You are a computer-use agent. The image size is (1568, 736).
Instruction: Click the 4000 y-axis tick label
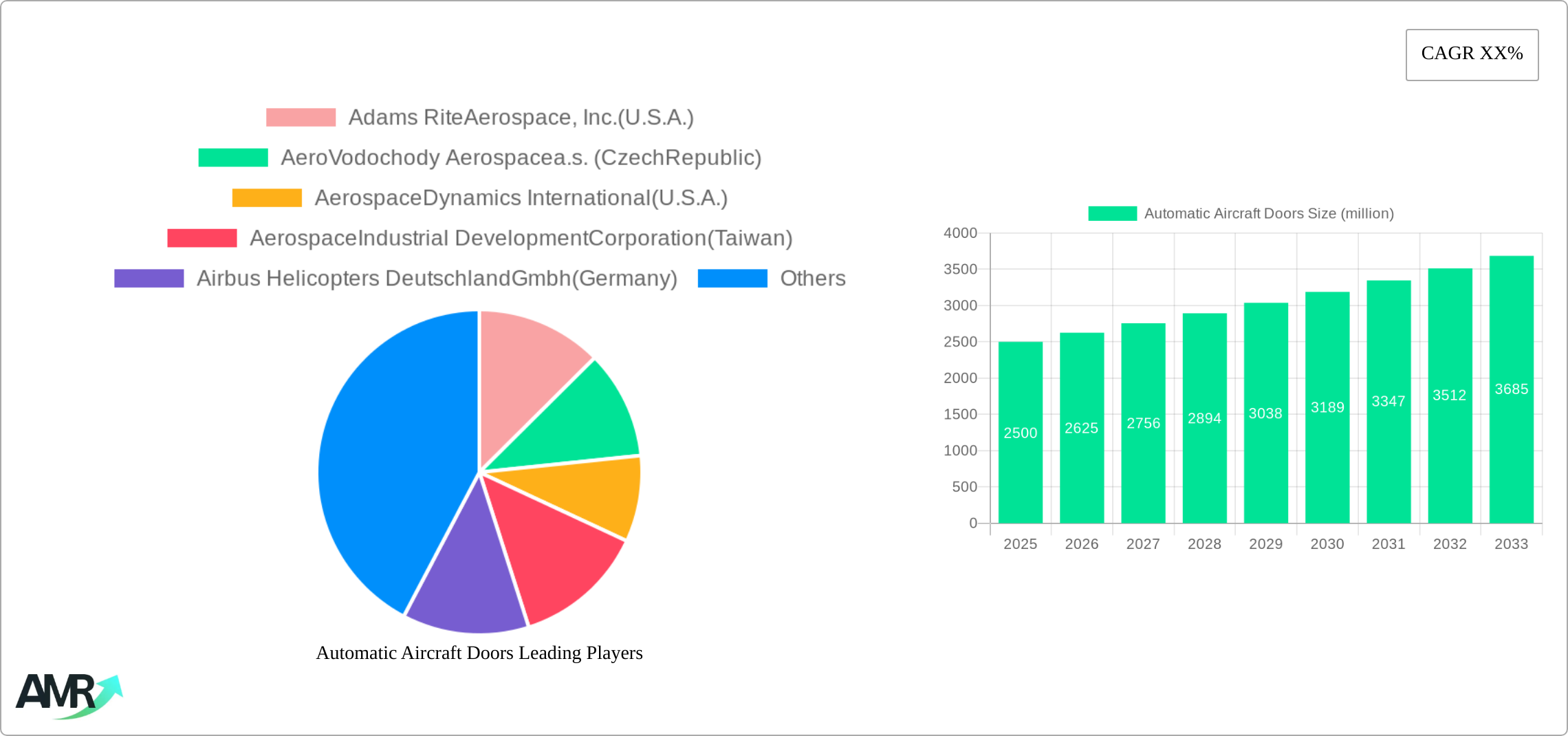point(961,233)
